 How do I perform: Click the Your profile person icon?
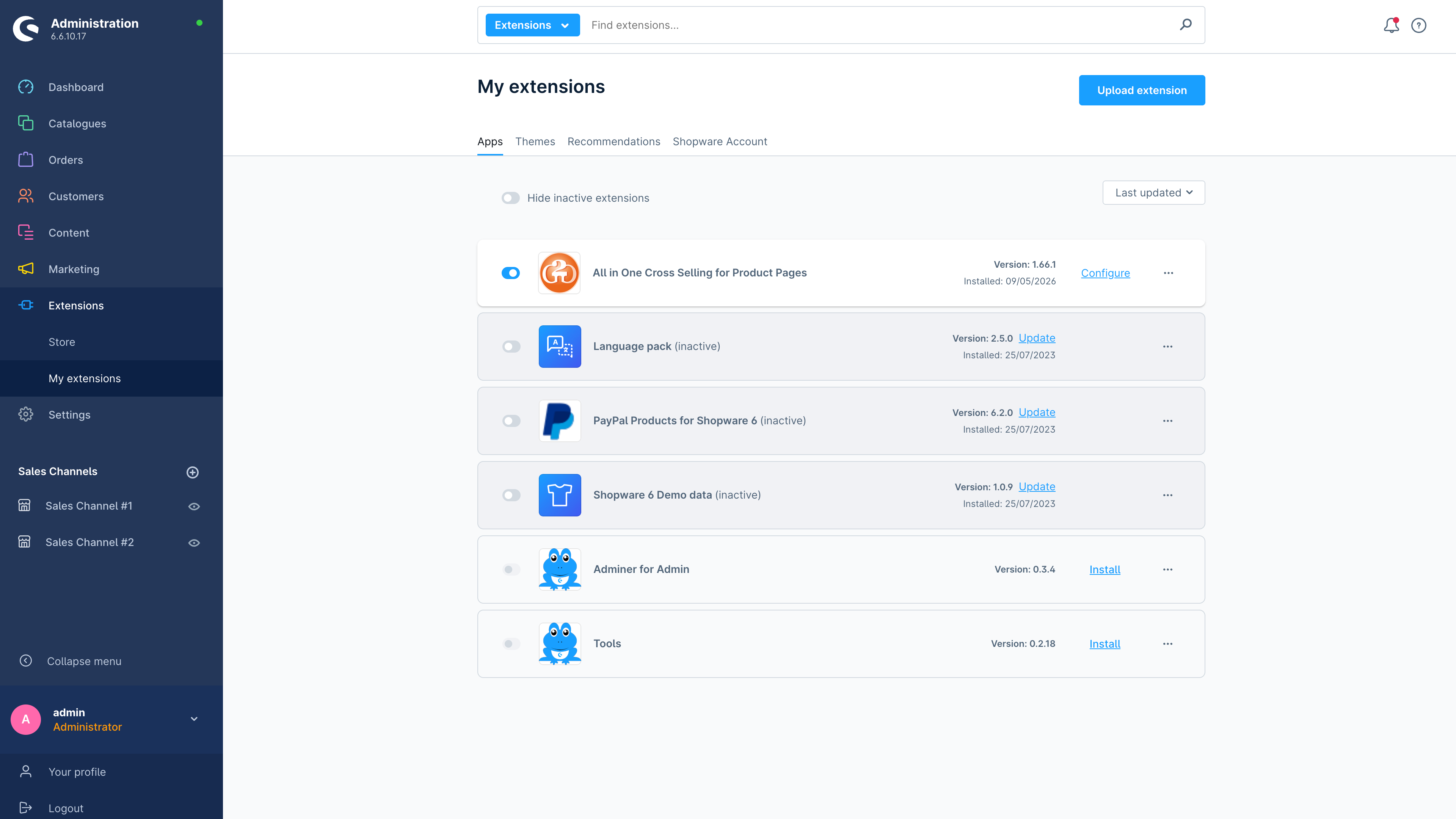(x=26, y=772)
